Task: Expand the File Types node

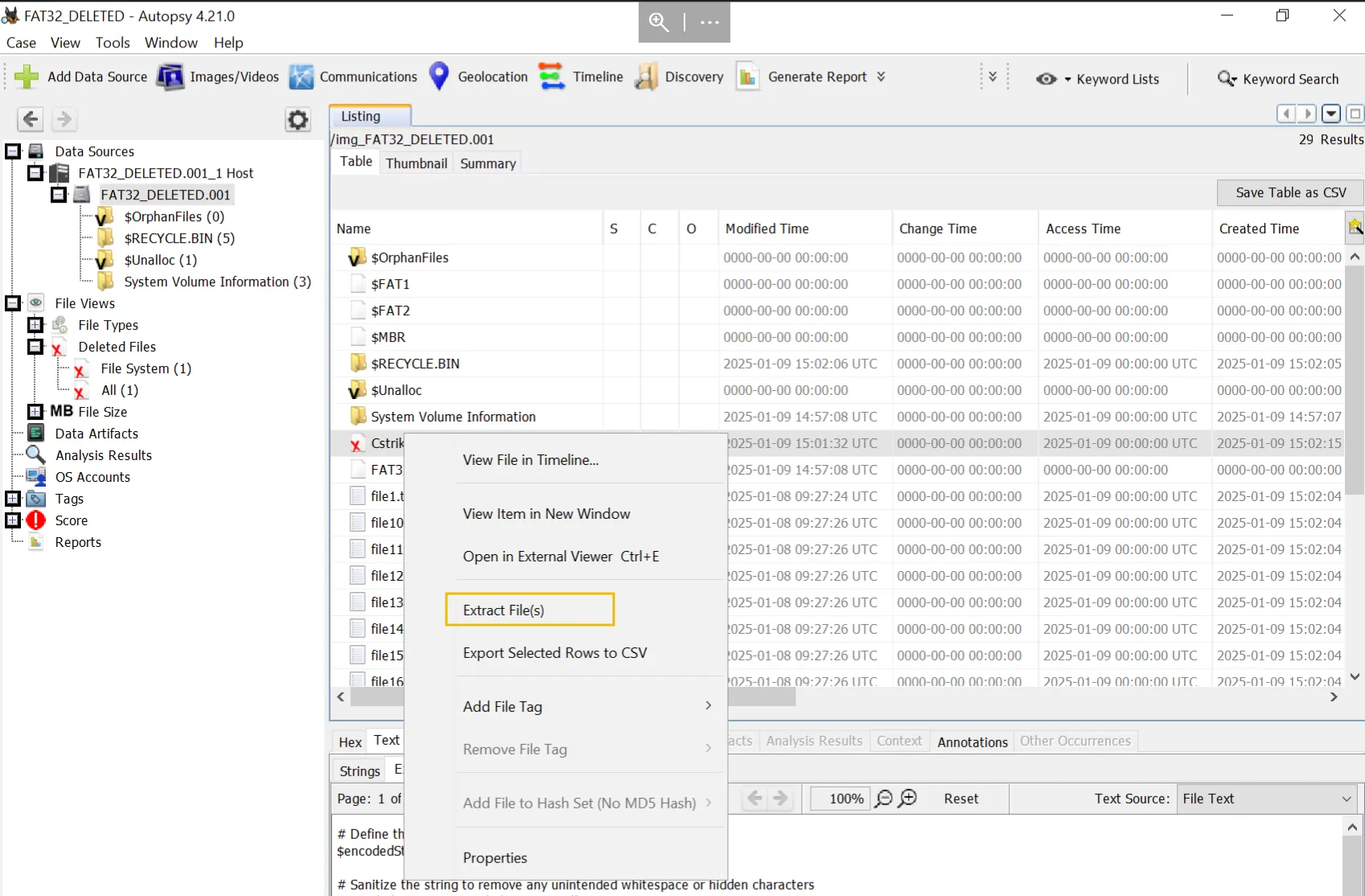Action: coord(35,325)
